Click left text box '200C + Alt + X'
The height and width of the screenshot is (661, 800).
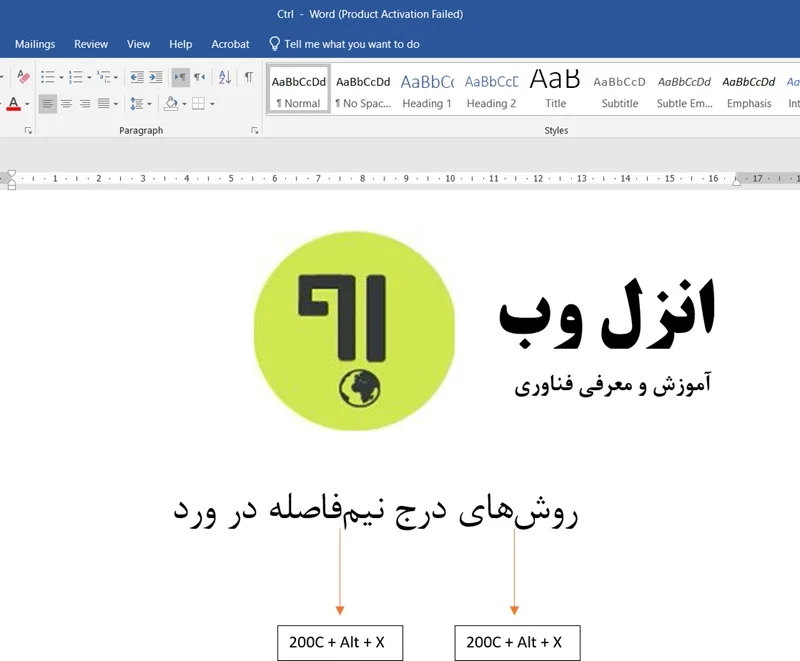coord(340,643)
